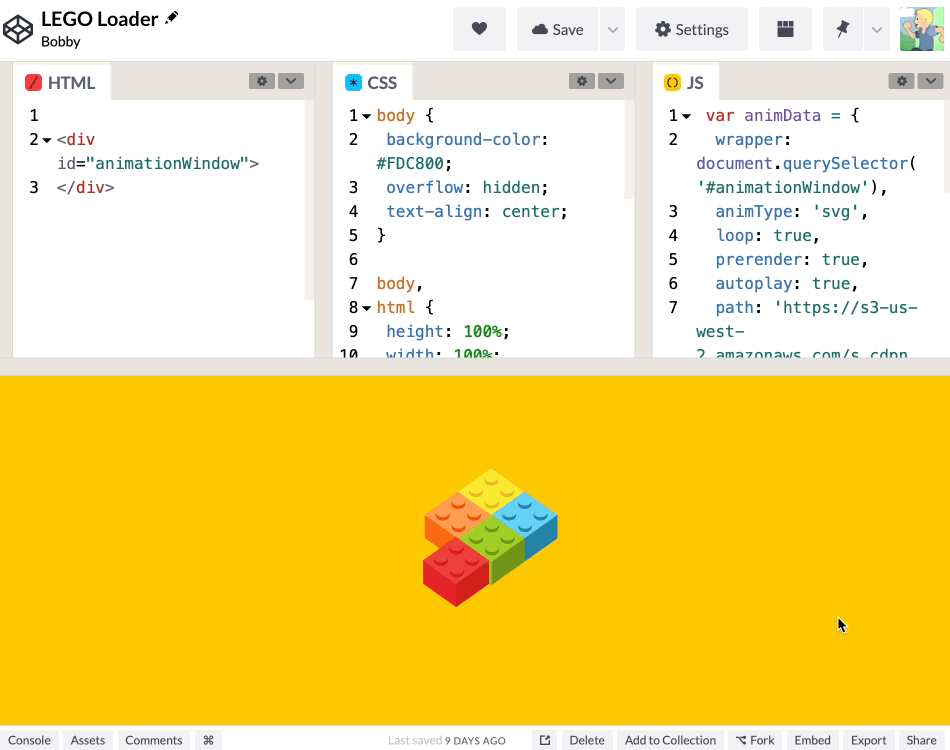Open HTML editor settings gear
Screen dimensions: 950x750
coord(262,81)
